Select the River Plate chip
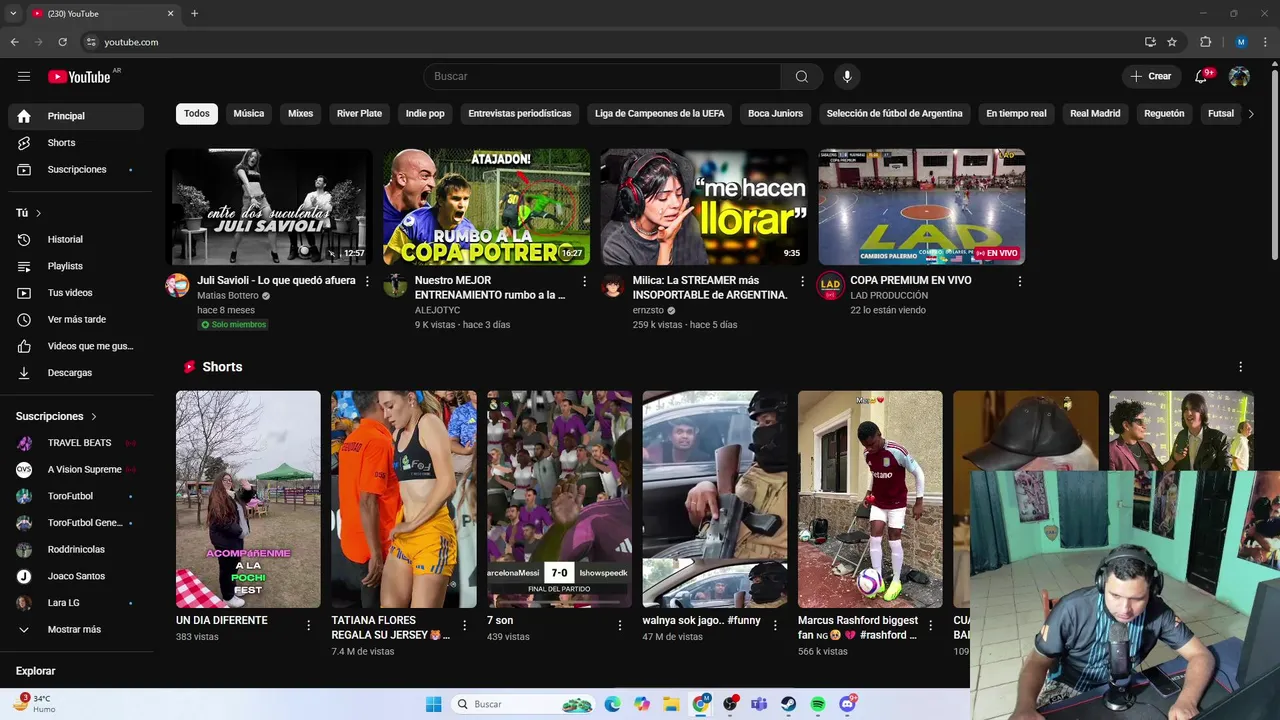Image resolution: width=1280 pixels, height=720 pixels. tap(359, 114)
